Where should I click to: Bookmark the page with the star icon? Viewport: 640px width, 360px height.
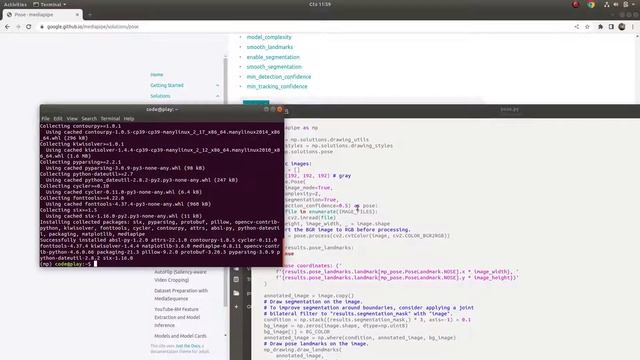[x=587, y=27]
